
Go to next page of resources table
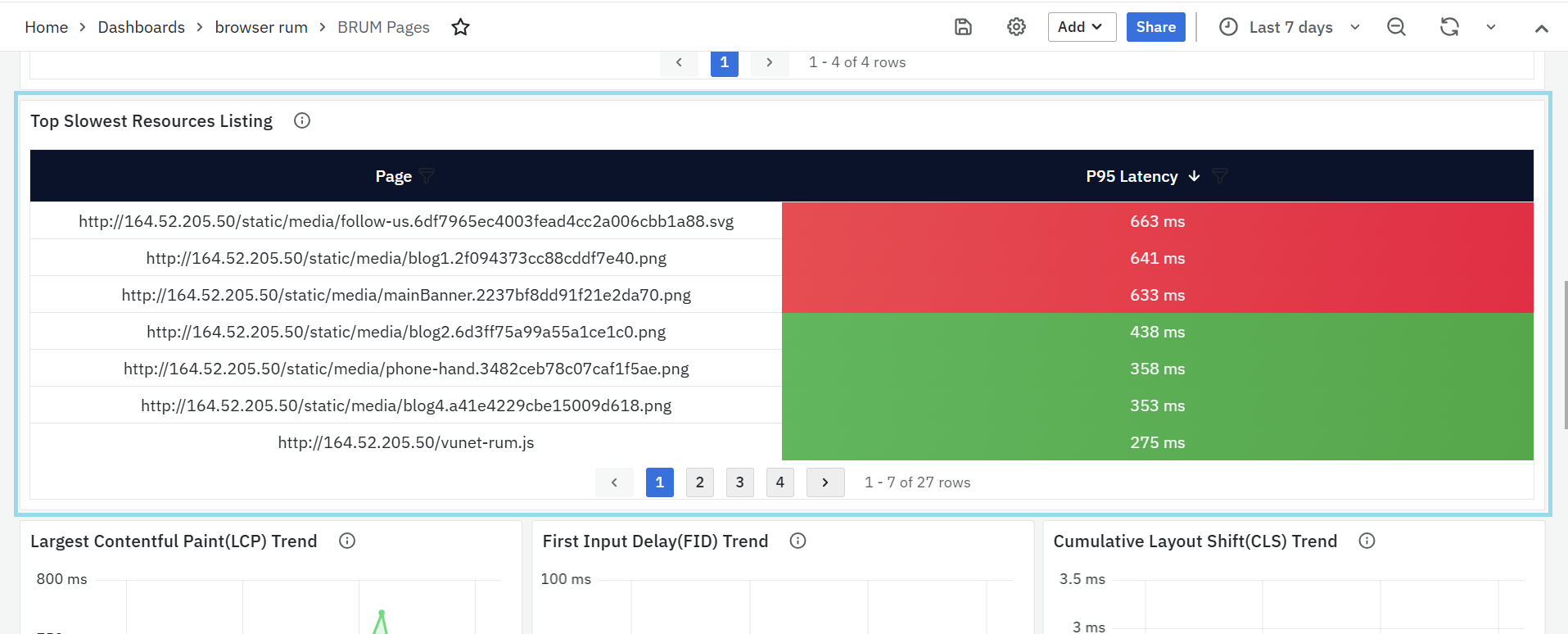click(825, 482)
